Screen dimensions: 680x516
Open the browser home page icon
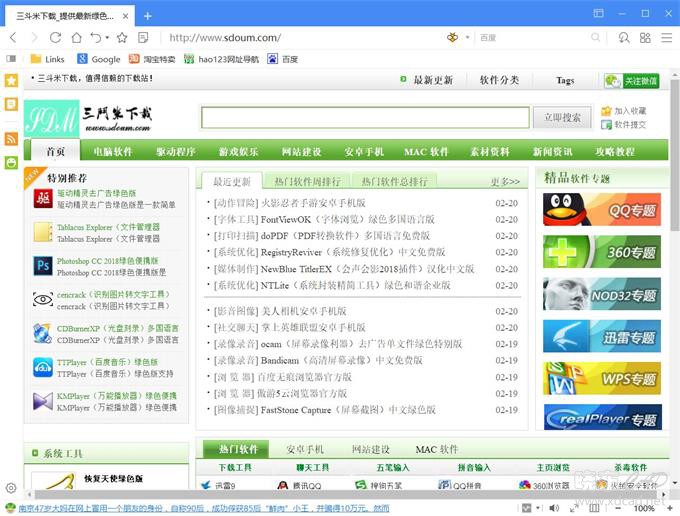(76, 38)
